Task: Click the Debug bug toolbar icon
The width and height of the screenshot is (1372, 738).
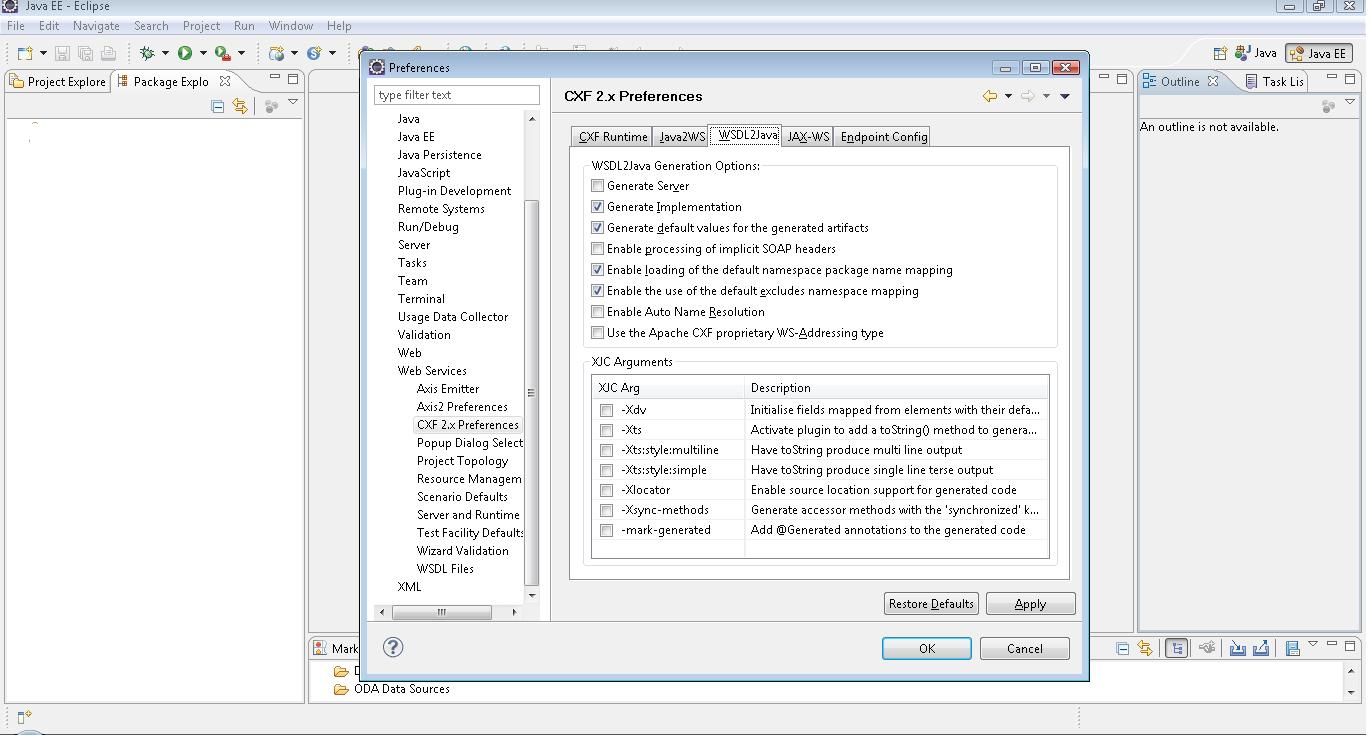Action: [x=148, y=53]
